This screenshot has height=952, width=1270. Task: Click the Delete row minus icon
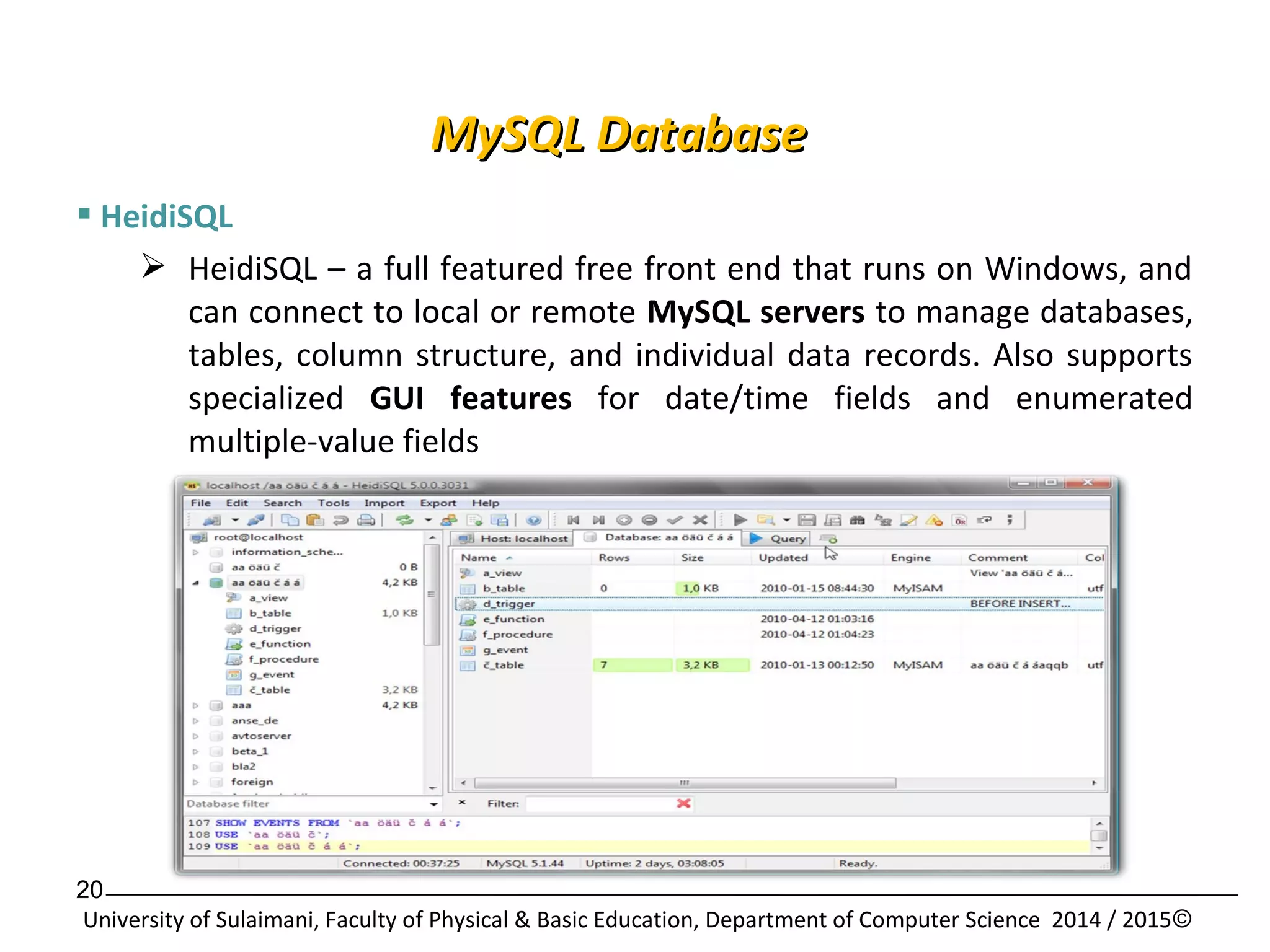649,520
